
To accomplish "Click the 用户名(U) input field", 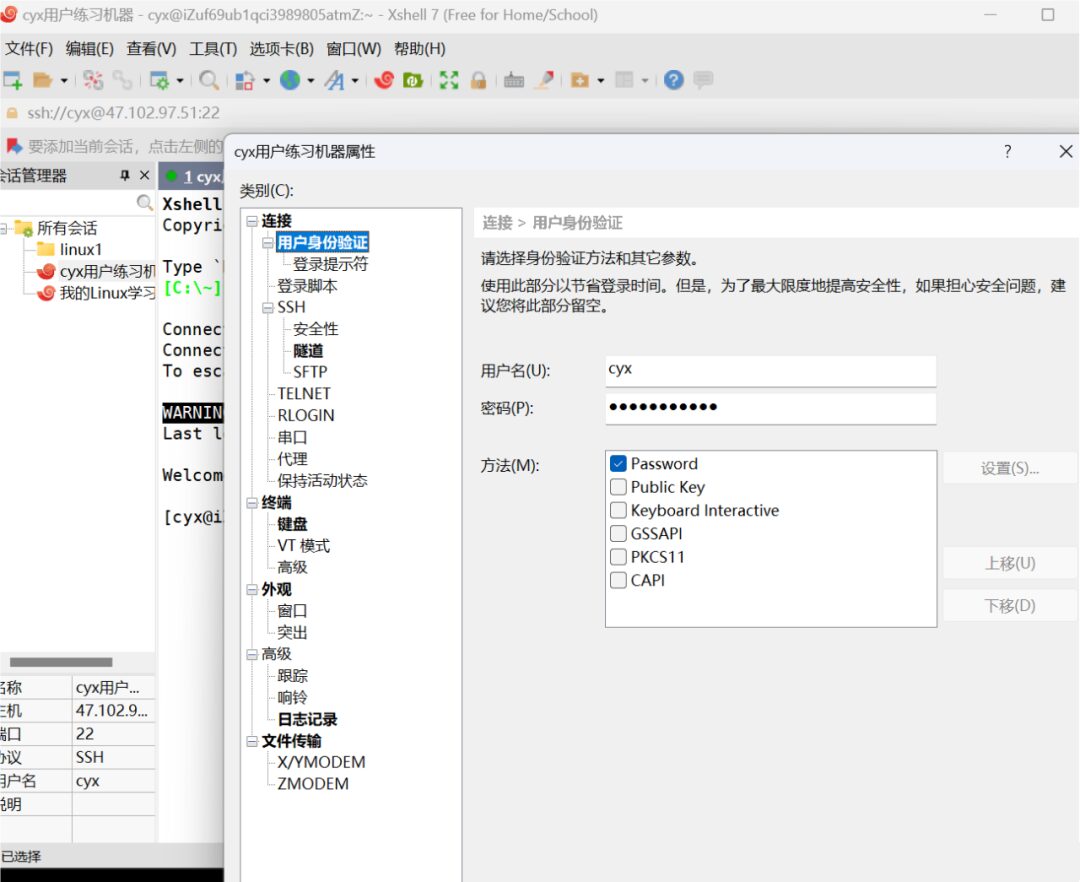I will pyautogui.click(x=771, y=370).
